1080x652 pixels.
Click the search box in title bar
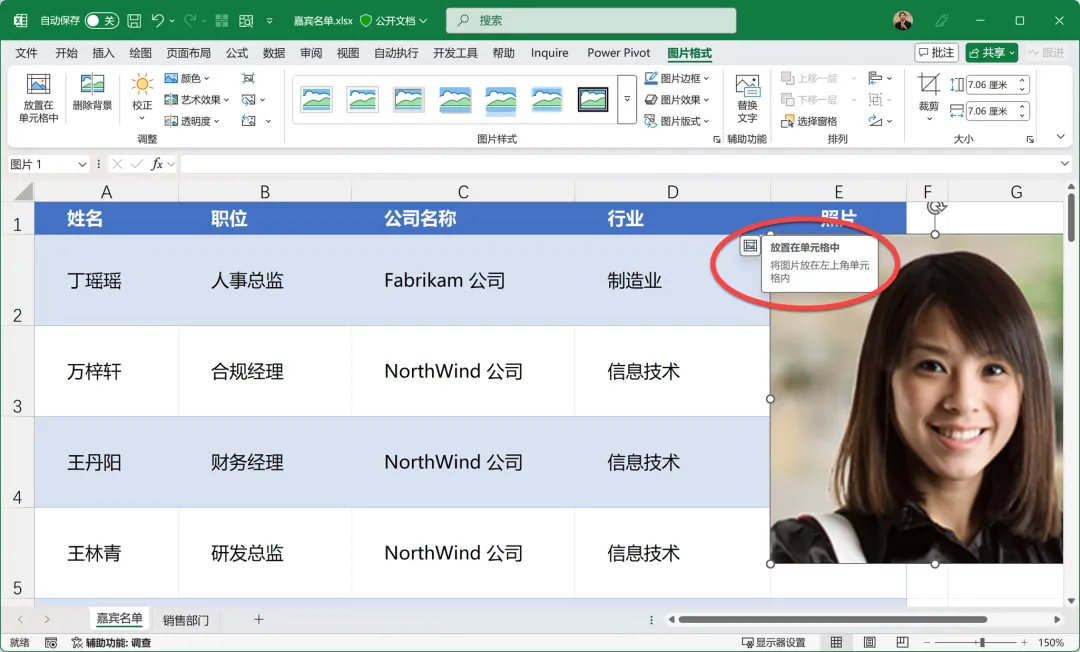pyautogui.click(x=591, y=21)
